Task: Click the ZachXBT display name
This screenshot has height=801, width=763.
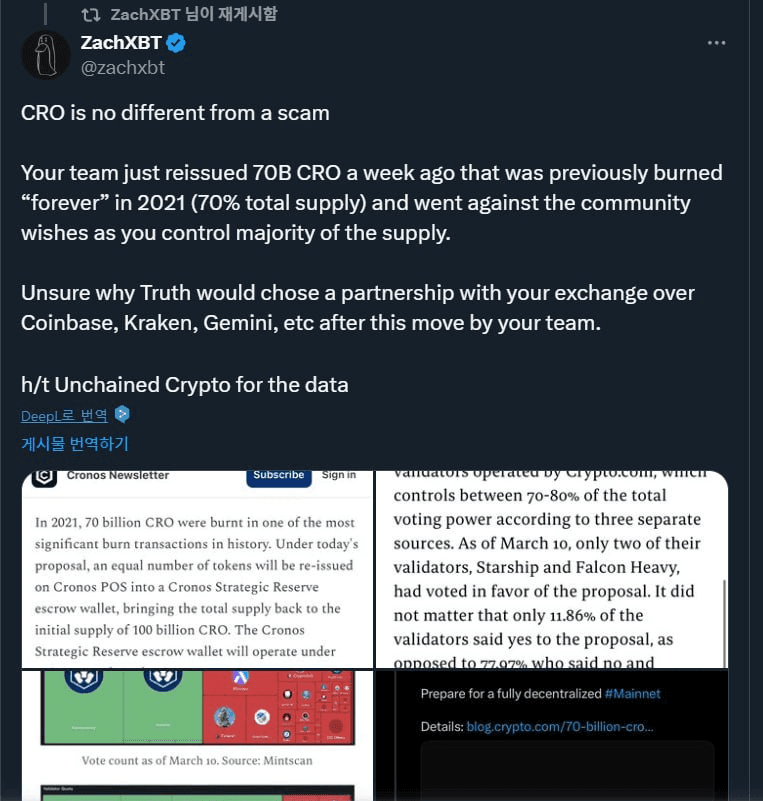Action: point(121,43)
